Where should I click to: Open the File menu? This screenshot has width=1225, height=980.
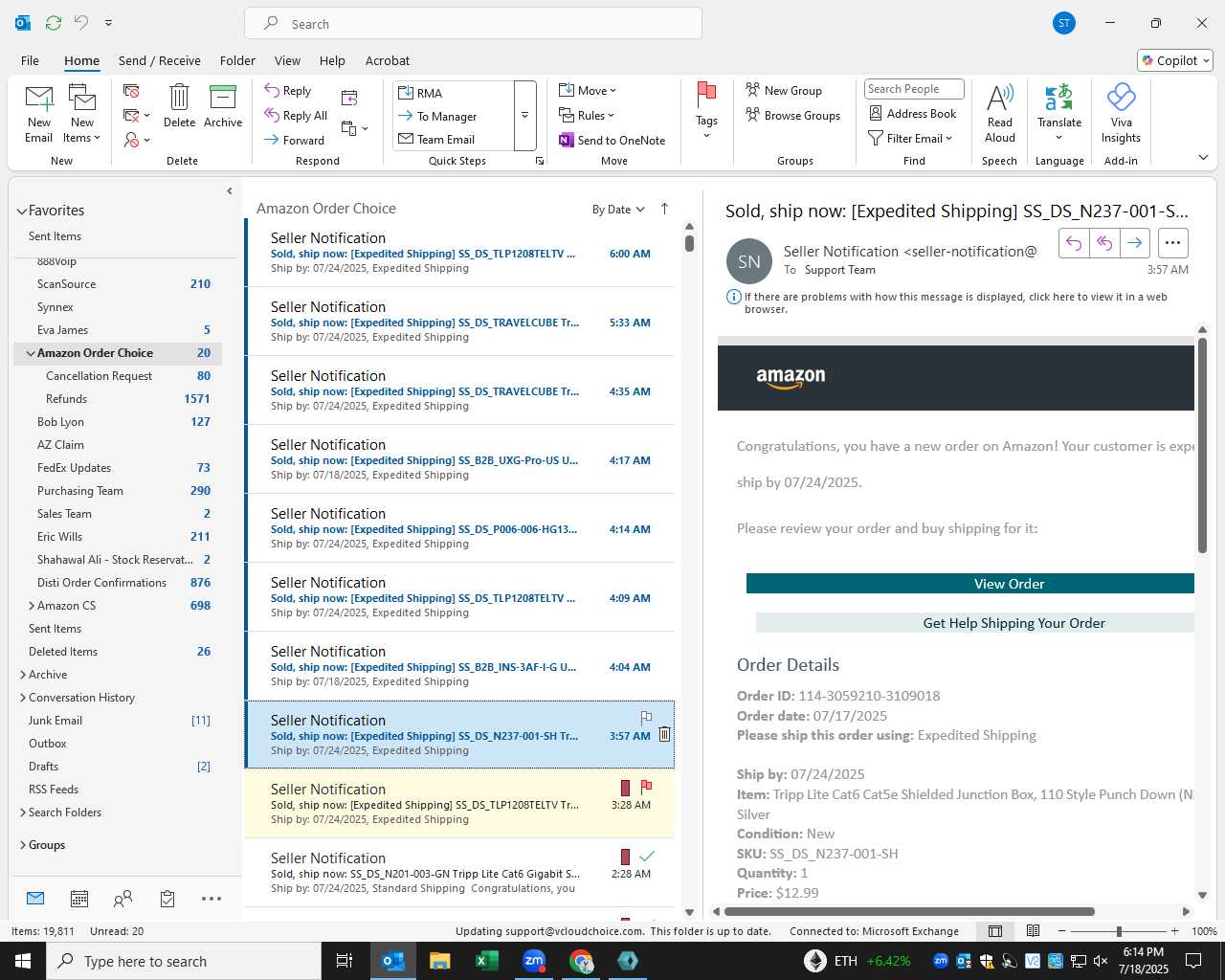(x=30, y=60)
